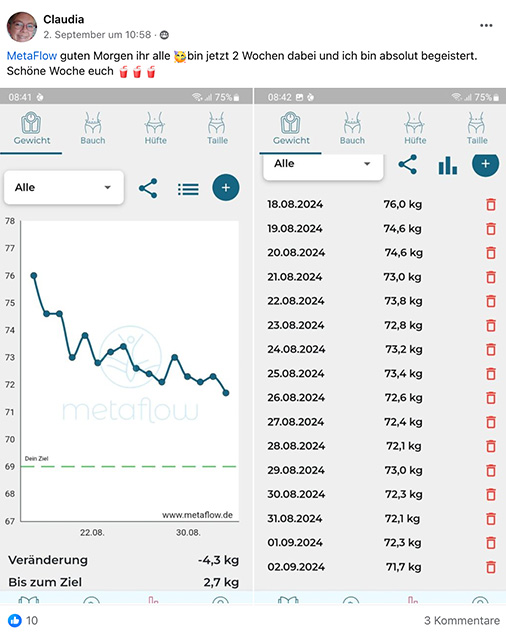Click share icon in left chart view
This screenshot has width=506, height=640.
[148, 188]
